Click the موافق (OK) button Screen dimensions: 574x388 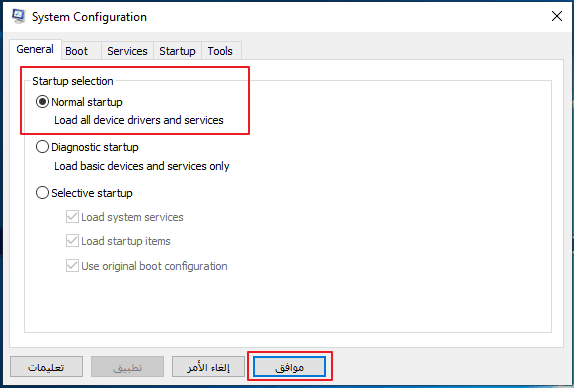(289, 367)
